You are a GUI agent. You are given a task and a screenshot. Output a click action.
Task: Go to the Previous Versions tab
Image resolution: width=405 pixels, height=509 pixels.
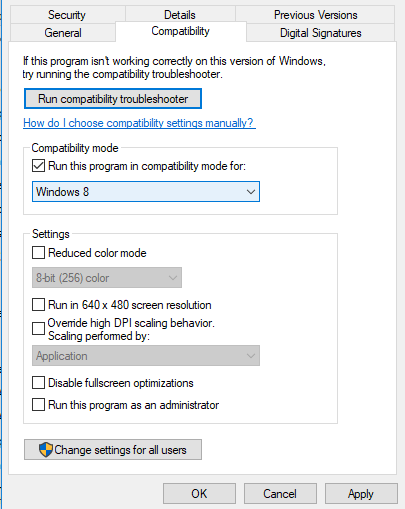(x=315, y=15)
